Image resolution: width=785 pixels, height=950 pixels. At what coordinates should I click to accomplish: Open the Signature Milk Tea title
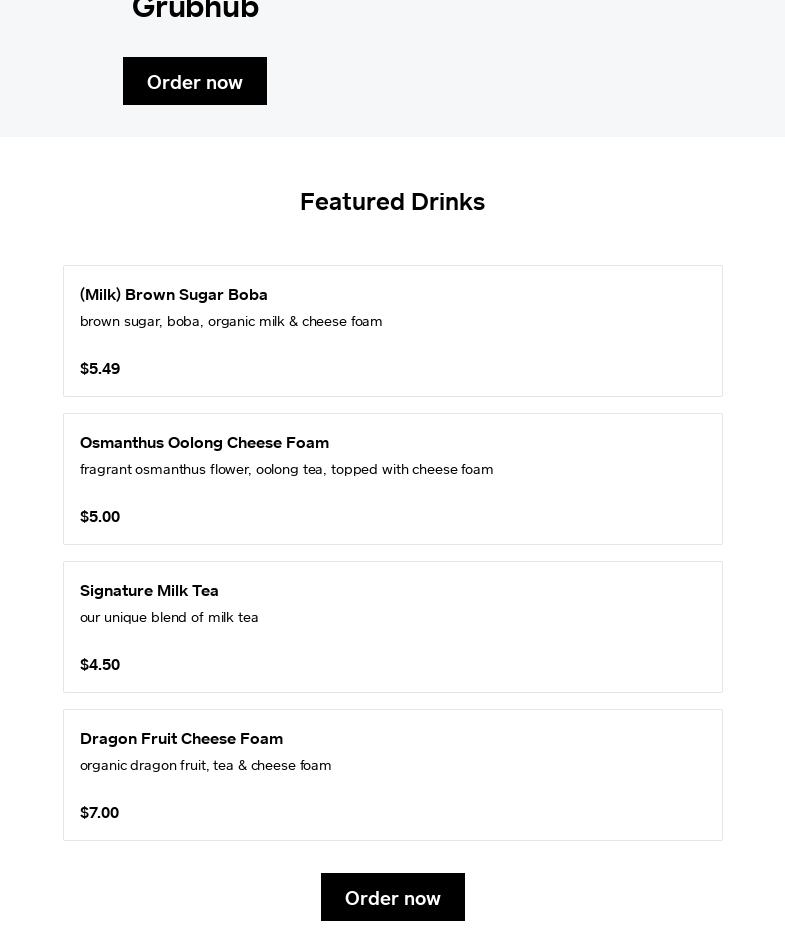[149, 591]
